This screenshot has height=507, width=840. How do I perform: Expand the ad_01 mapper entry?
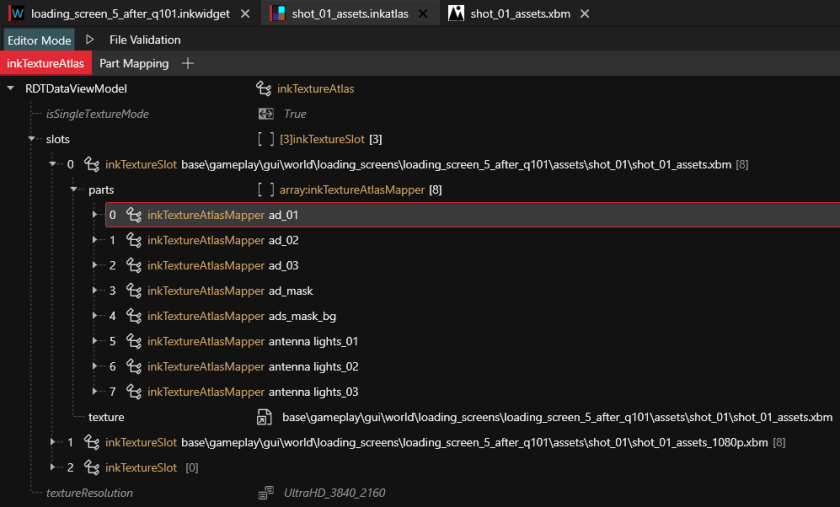(95, 214)
